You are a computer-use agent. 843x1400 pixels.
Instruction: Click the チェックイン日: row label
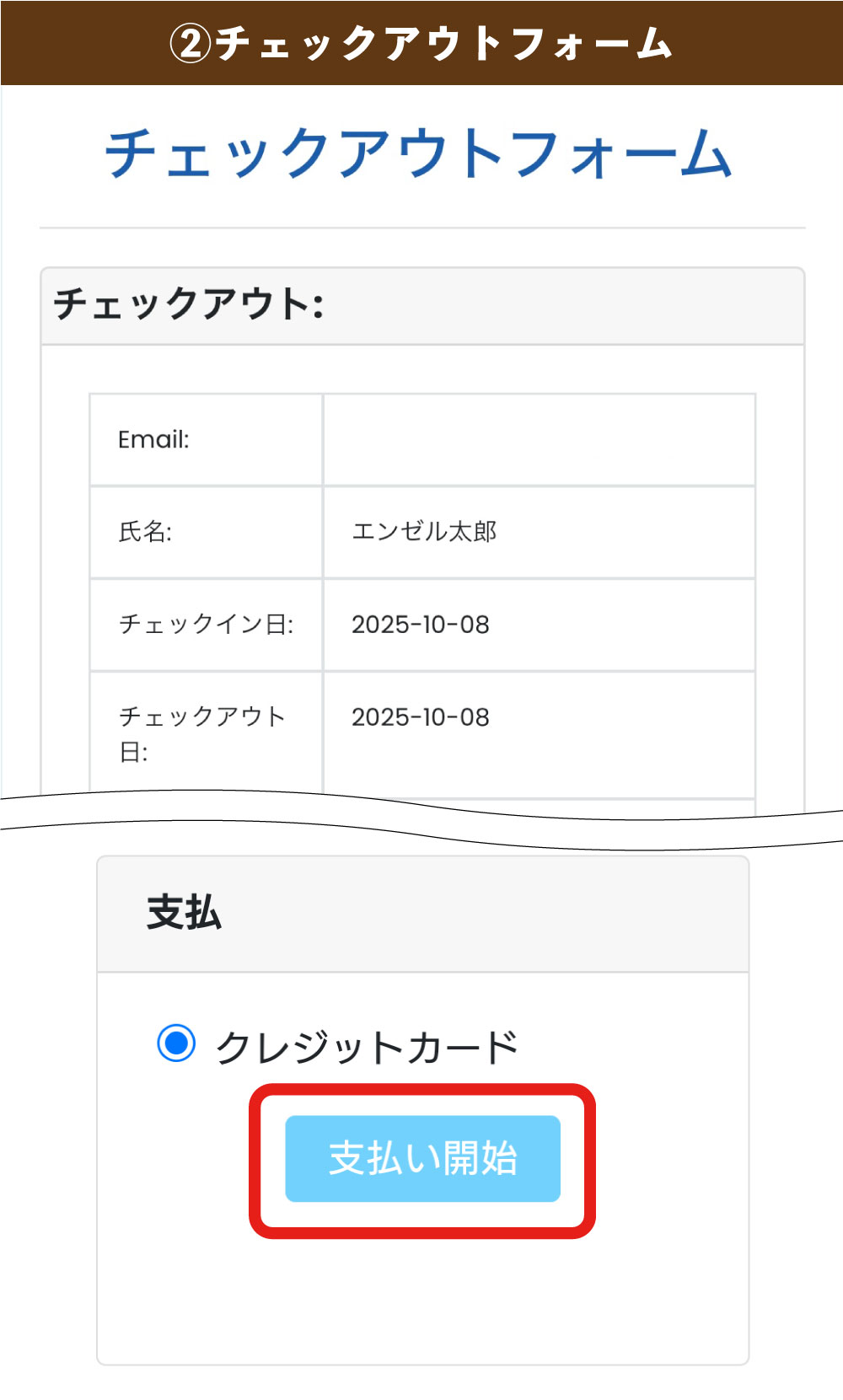click(x=206, y=625)
